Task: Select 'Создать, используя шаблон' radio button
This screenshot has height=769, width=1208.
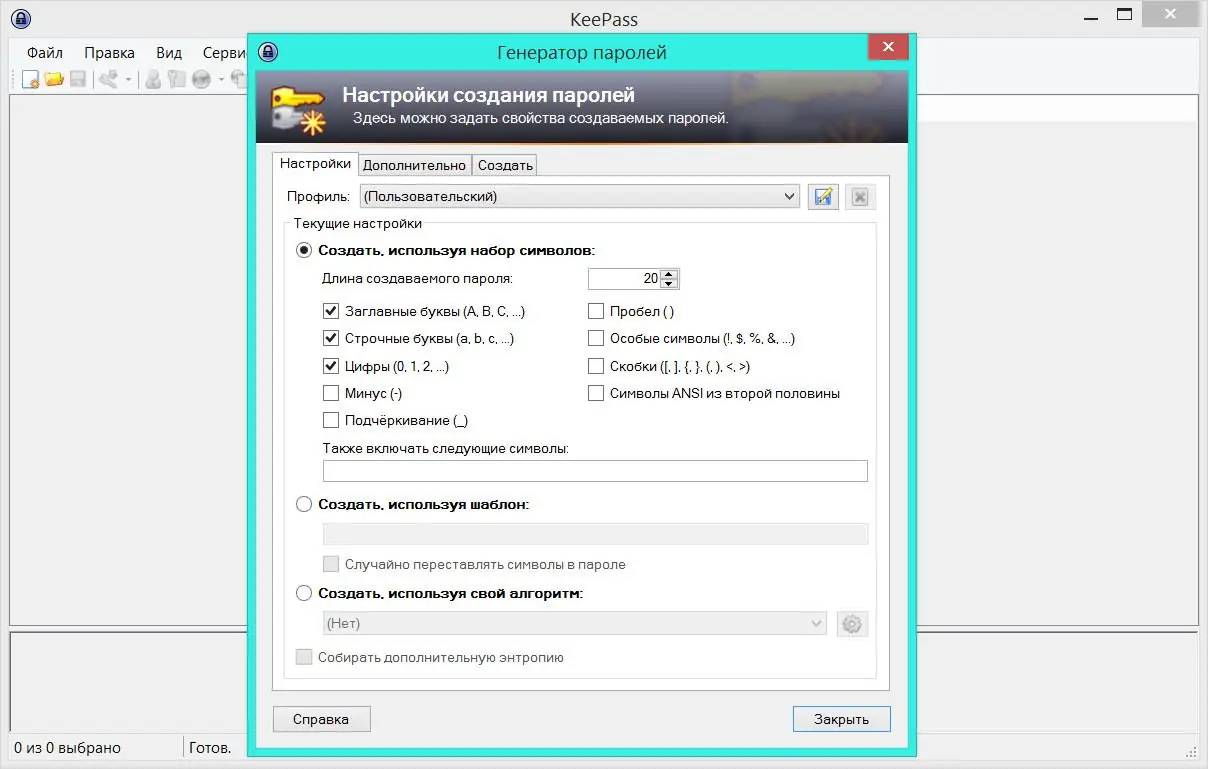Action: tap(304, 505)
